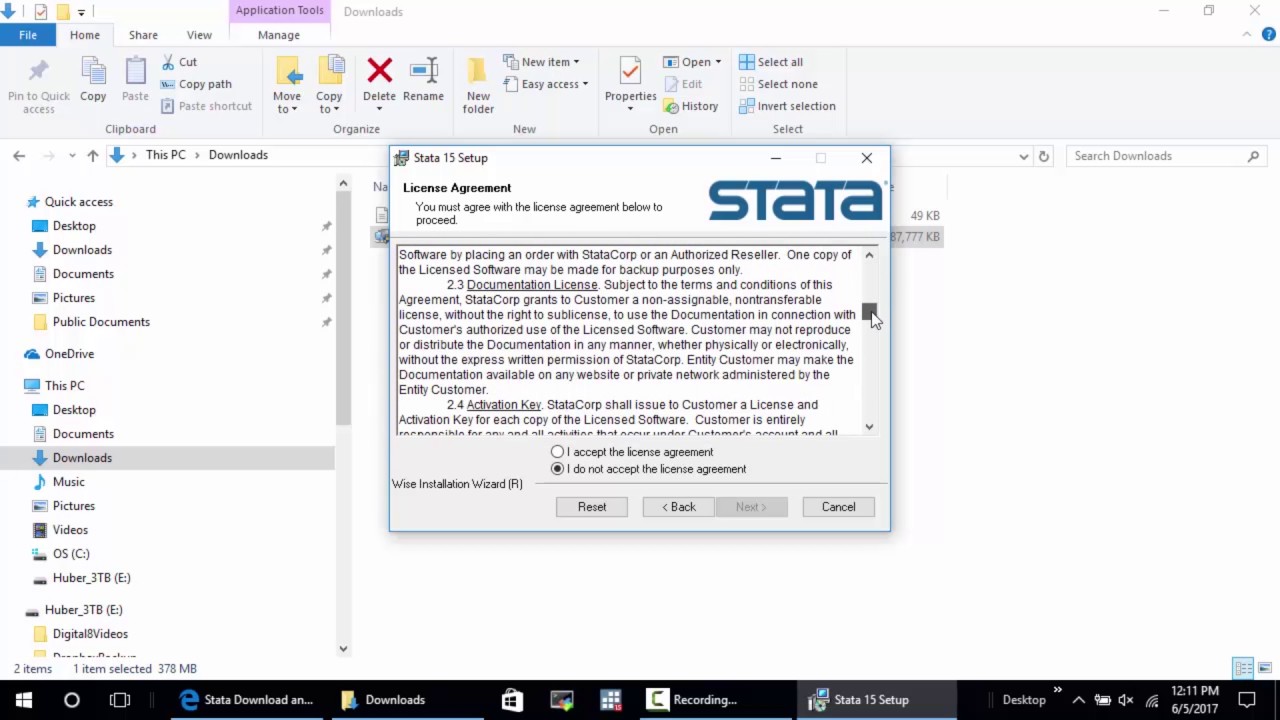
Task: Click the Copy ribbon icon
Action: point(93,72)
